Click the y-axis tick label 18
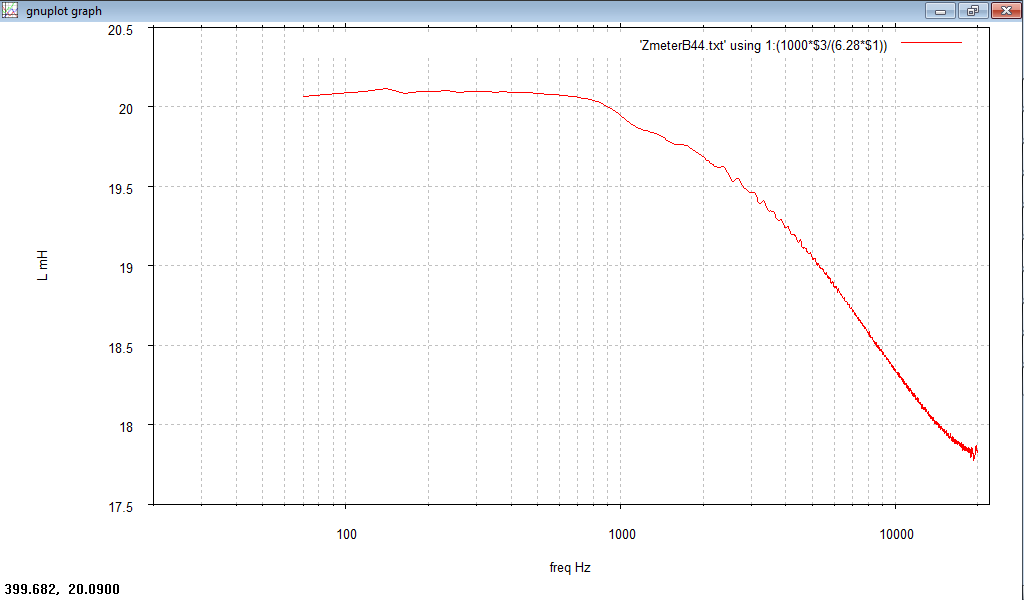Viewport: 1024px width, 600px height. tap(125, 427)
